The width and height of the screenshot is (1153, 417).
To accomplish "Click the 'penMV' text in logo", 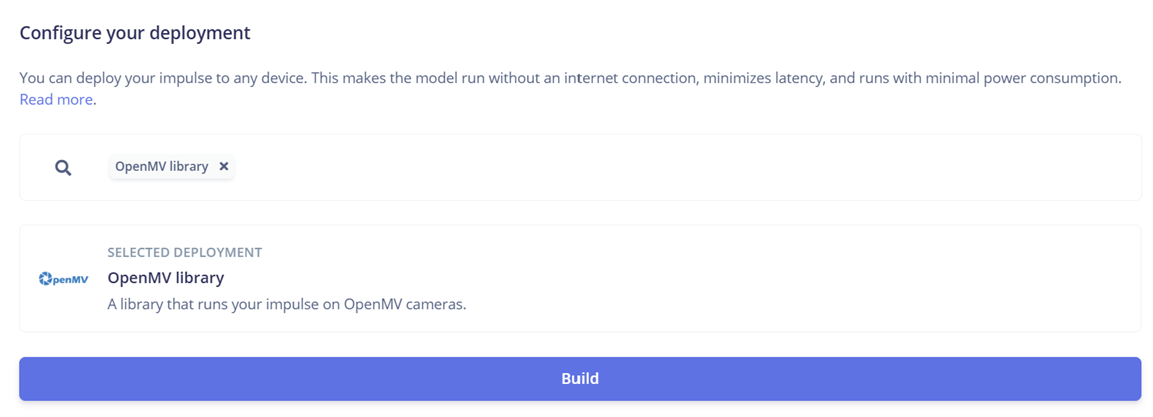I will click(70, 280).
